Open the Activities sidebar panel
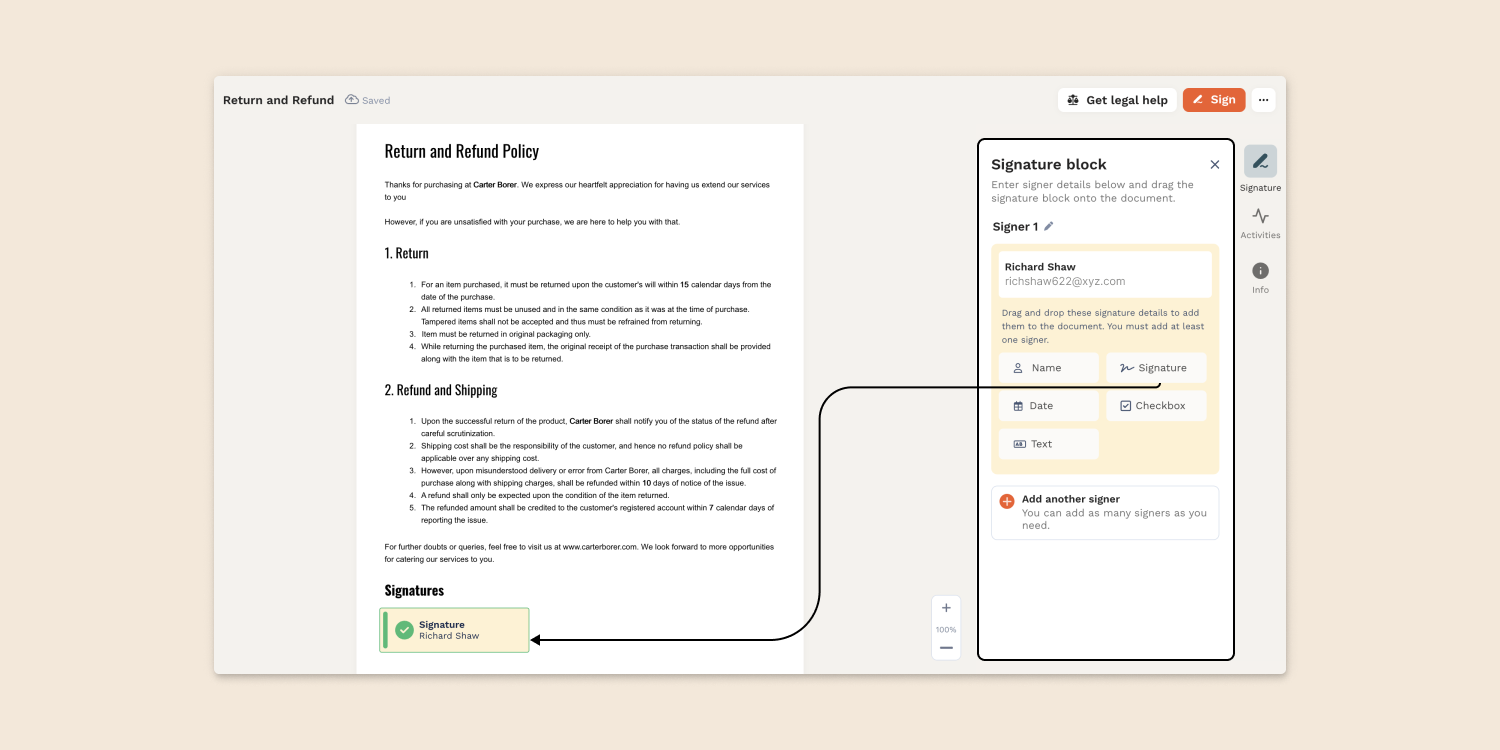The width and height of the screenshot is (1500, 750). (1260, 217)
